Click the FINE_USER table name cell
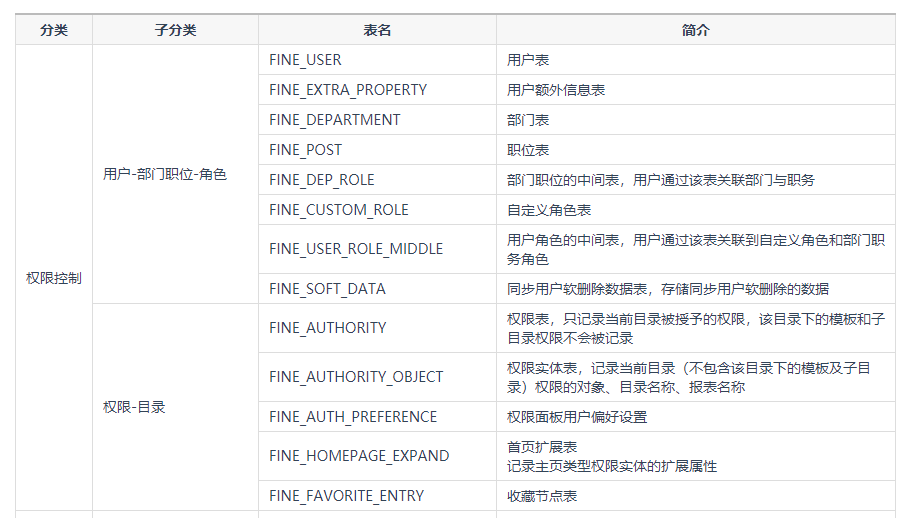Viewport: 902px width, 518px height. click(305, 60)
